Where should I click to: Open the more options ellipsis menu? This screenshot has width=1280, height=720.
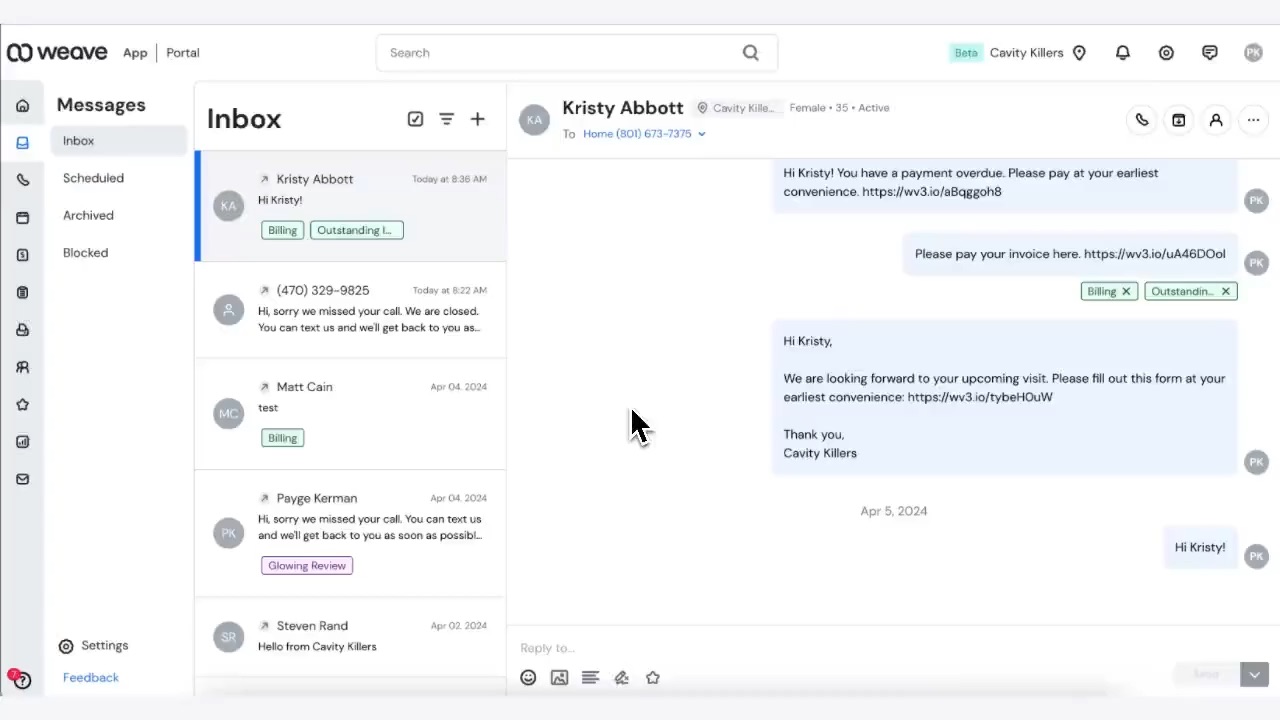point(1253,120)
